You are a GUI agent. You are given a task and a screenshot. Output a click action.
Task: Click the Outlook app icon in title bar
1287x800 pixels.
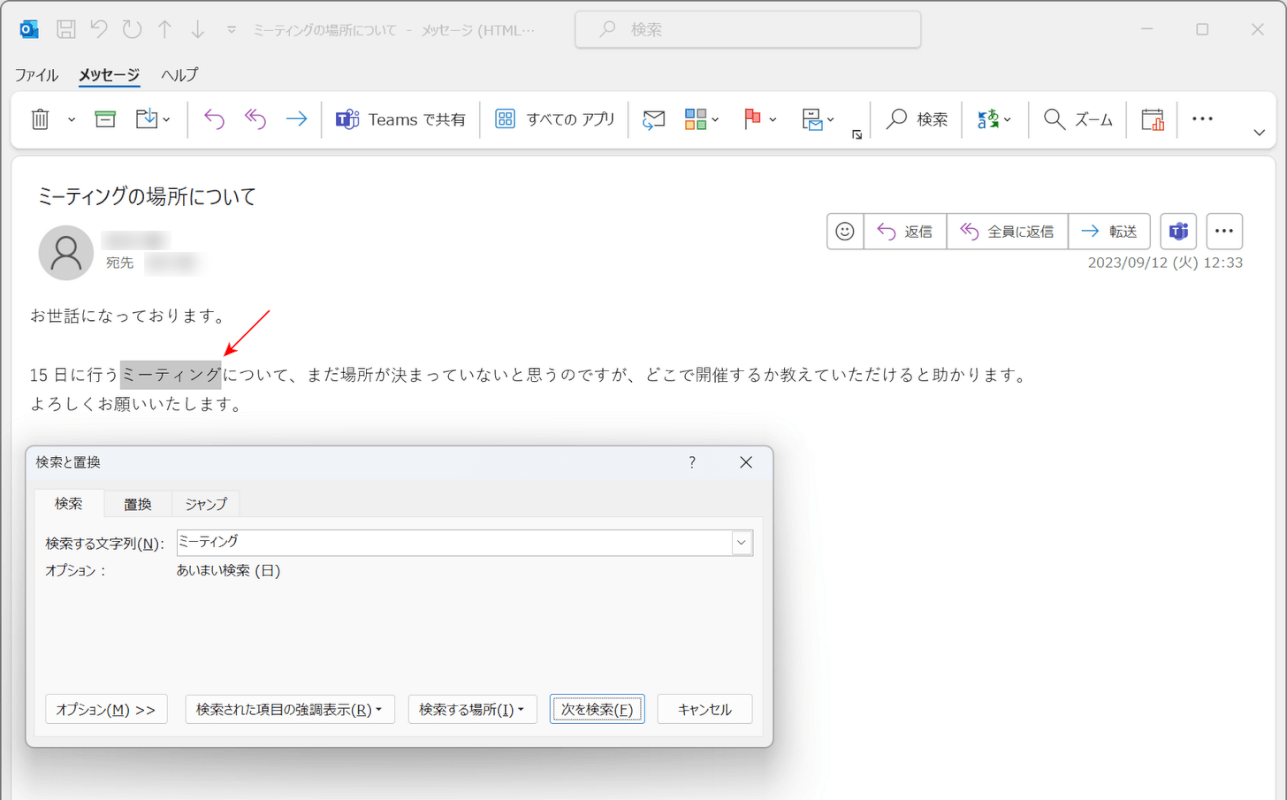[x=29, y=30]
